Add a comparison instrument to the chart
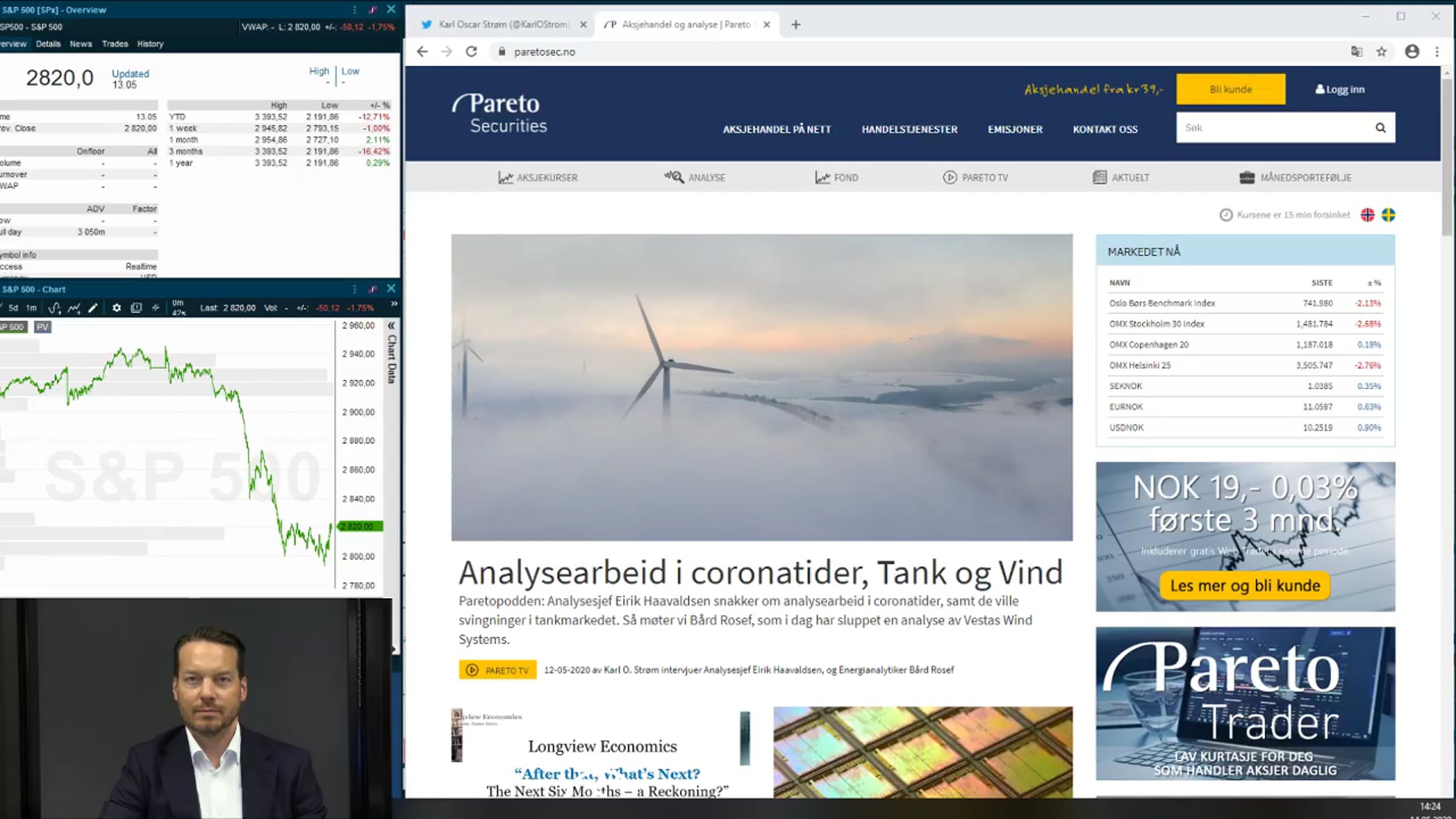The height and width of the screenshot is (819, 1456). (74, 308)
